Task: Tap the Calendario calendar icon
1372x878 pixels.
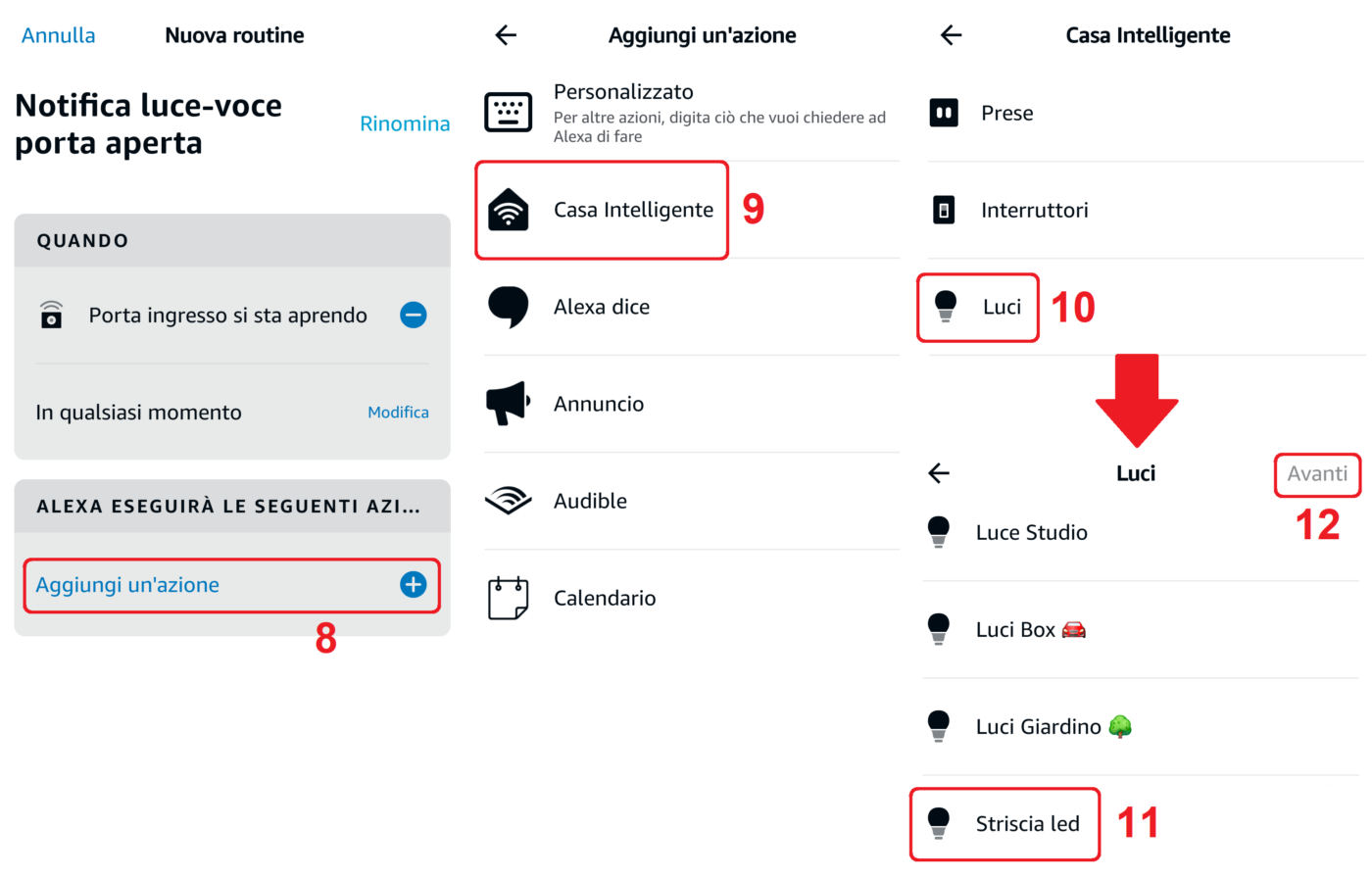Action: point(508,598)
